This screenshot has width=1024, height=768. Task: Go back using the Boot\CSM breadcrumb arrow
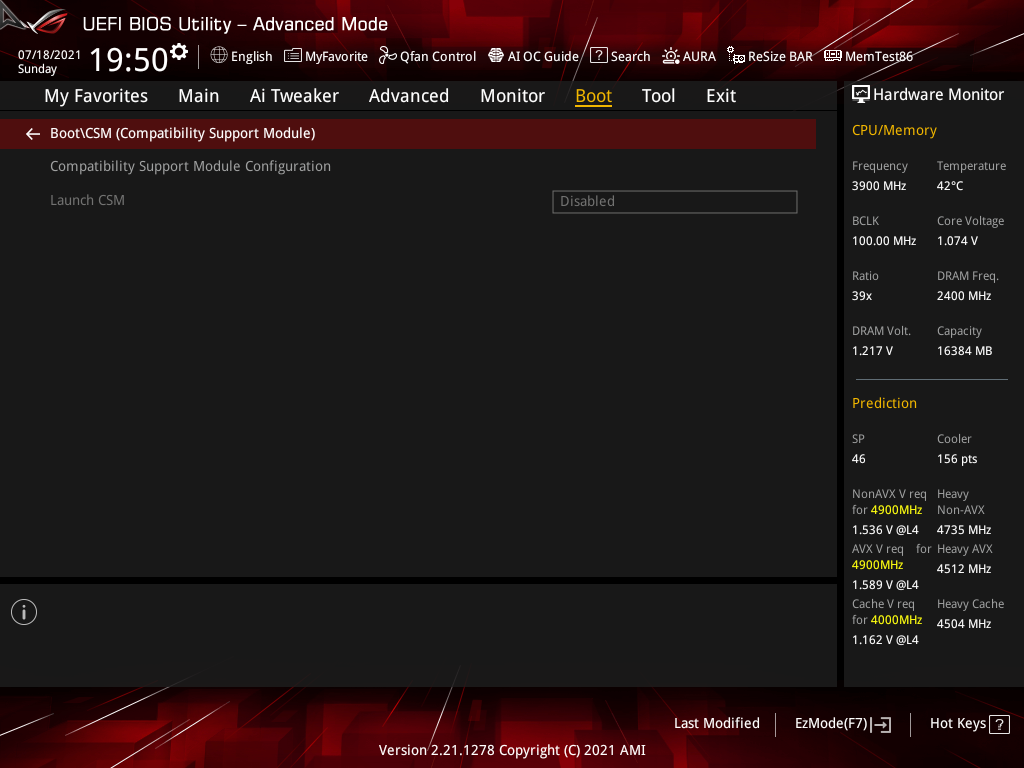click(x=32, y=132)
